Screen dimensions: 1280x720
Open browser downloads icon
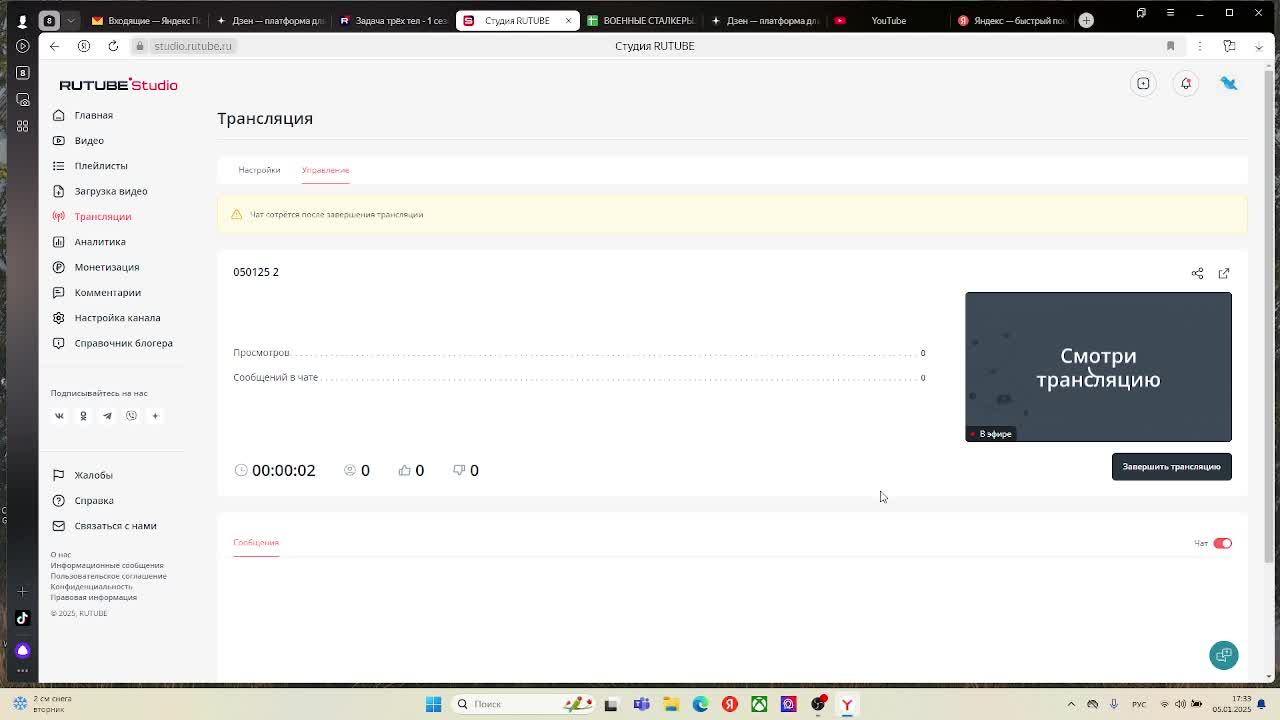(1259, 46)
